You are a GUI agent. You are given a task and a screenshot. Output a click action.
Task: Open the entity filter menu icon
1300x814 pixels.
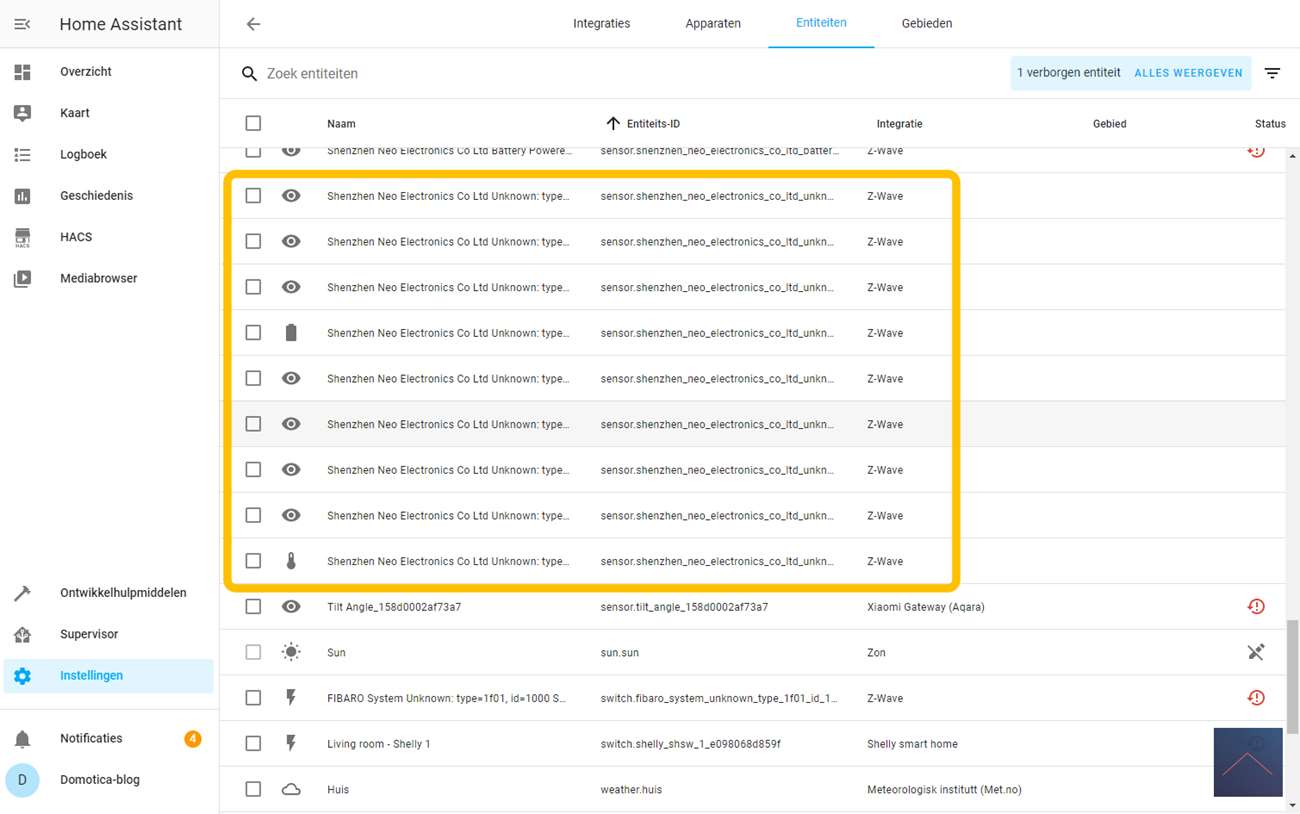point(1272,73)
